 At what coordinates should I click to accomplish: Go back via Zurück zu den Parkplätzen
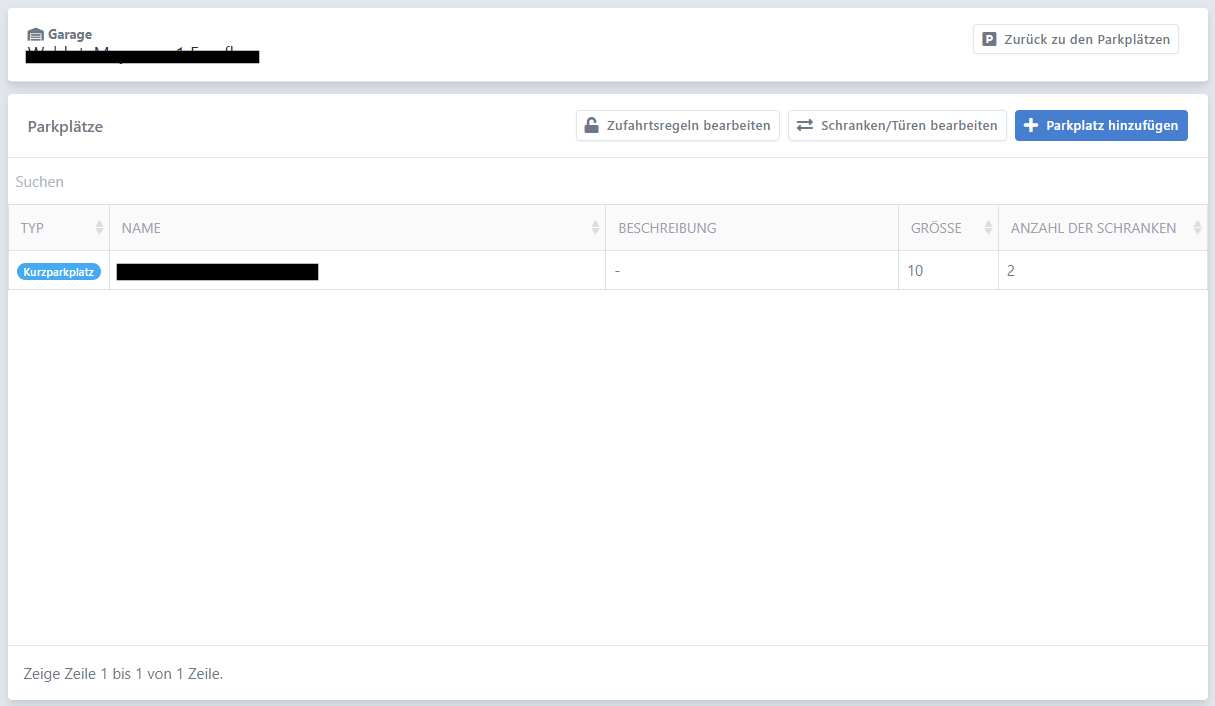pyautogui.click(x=1076, y=40)
